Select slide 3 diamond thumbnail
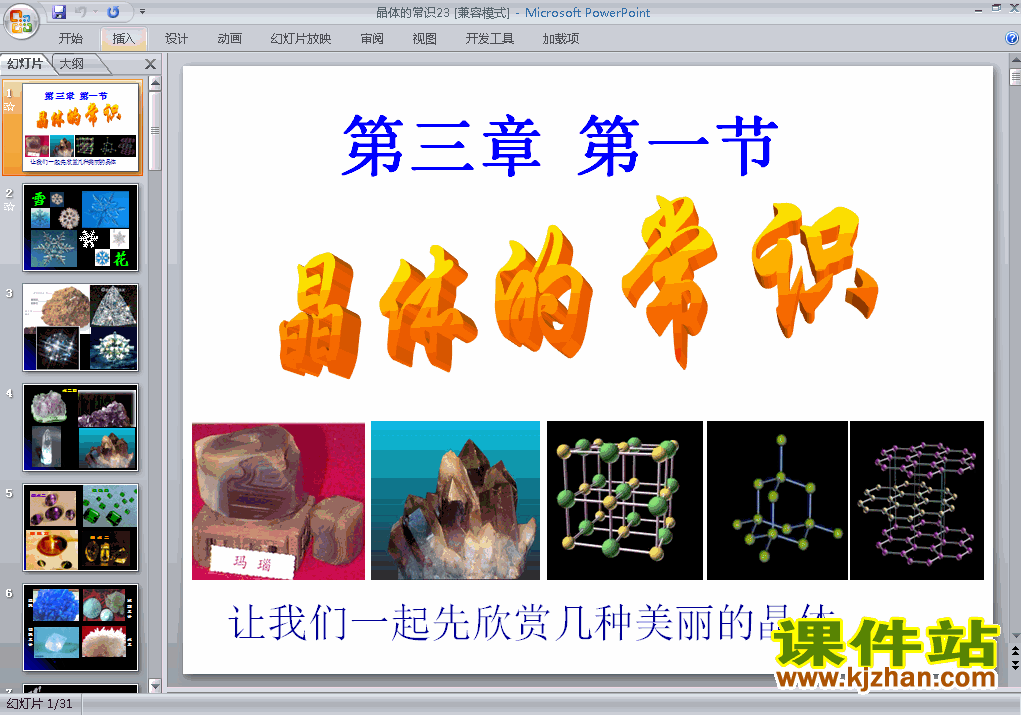 (81, 328)
